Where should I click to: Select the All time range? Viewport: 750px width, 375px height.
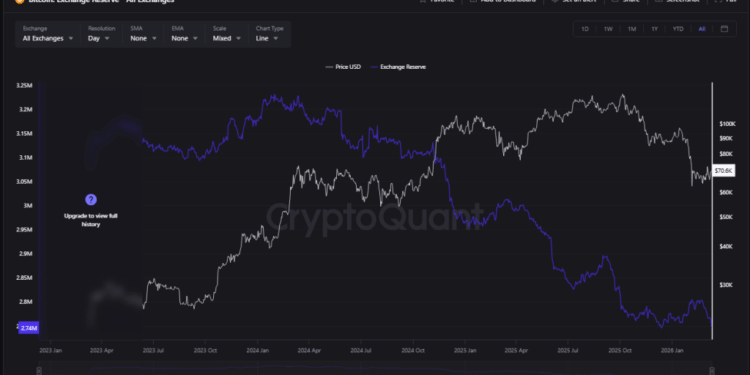tap(702, 29)
